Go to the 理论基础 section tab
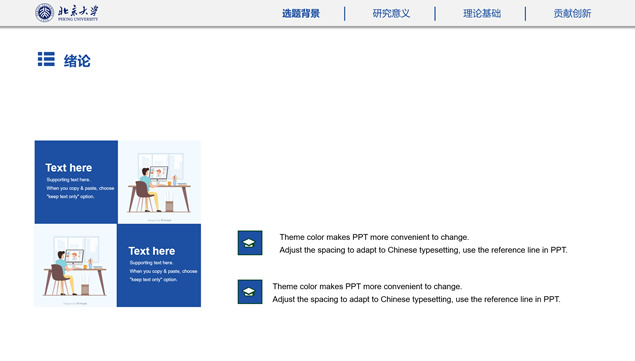The height and width of the screenshot is (361, 635). (x=482, y=13)
